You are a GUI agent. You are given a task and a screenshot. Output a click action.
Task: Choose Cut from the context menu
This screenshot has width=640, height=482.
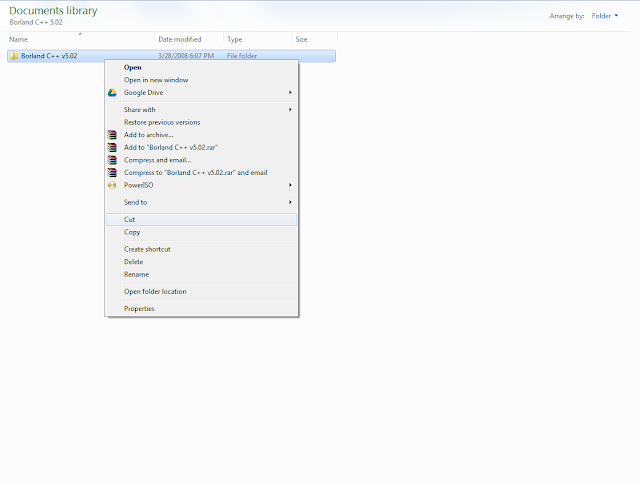pyautogui.click(x=201, y=220)
